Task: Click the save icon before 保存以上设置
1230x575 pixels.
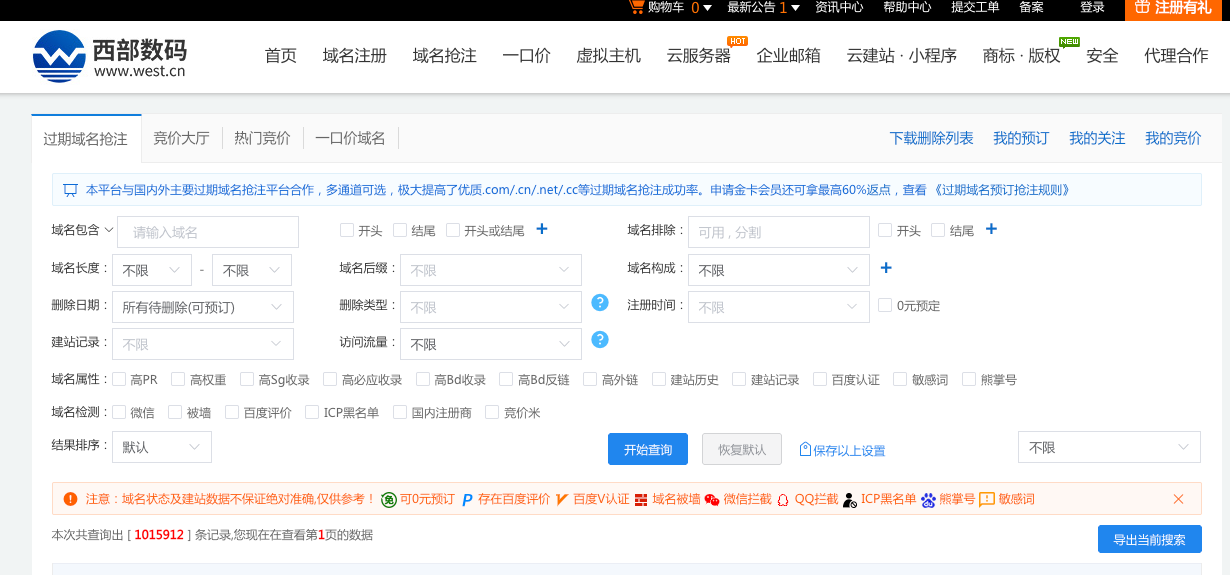Action: pyautogui.click(x=805, y=450)
